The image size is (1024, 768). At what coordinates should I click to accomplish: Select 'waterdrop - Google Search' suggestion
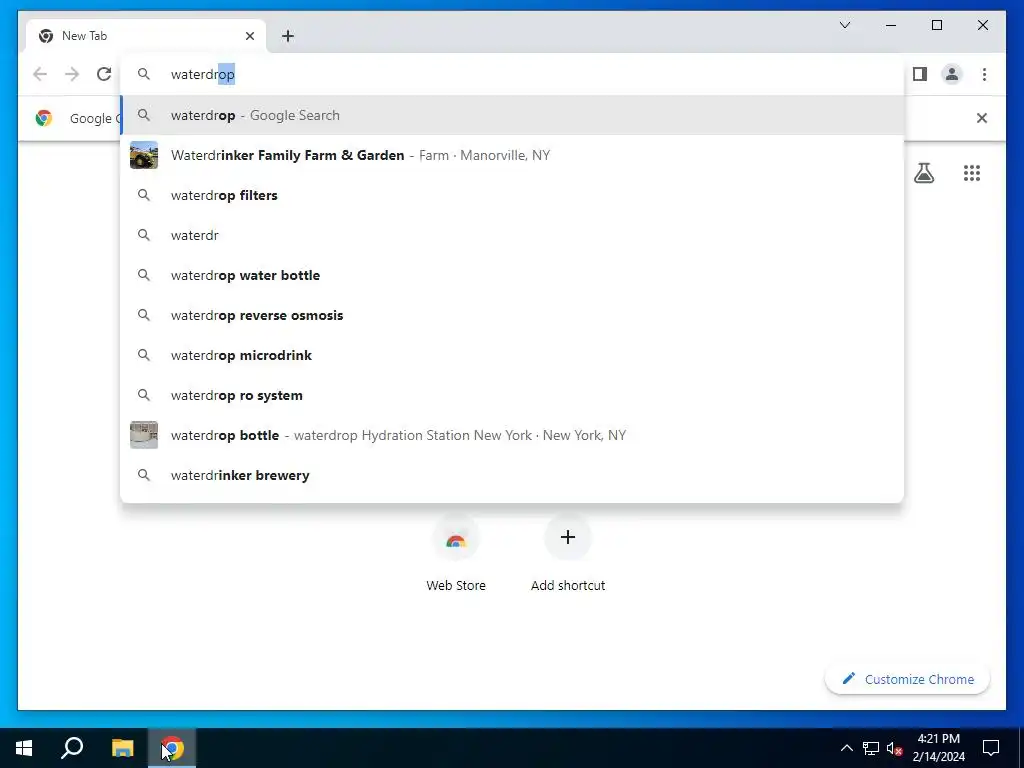[x=513, y=115]
